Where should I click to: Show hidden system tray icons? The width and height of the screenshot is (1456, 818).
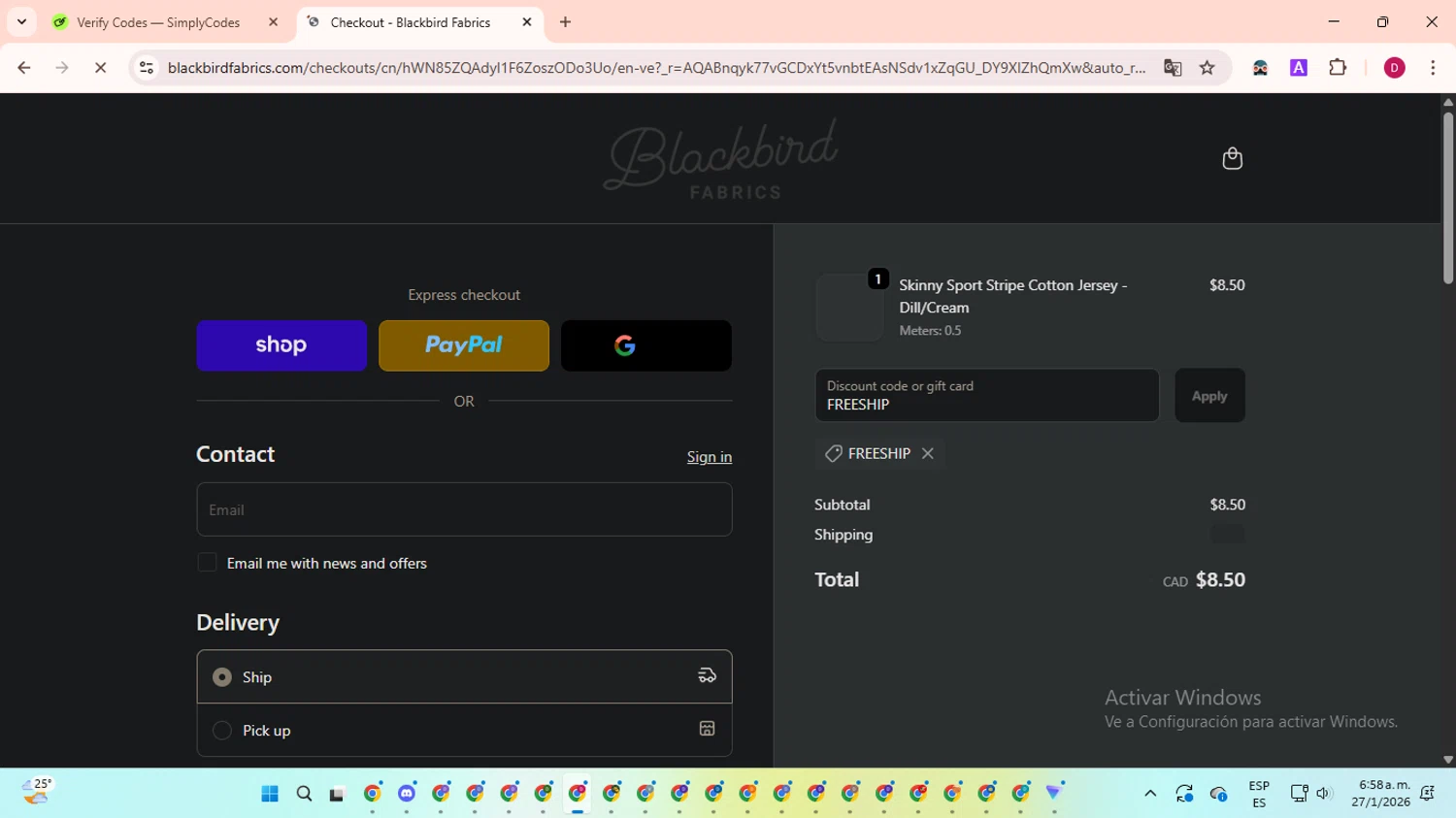click(1150, 793)
